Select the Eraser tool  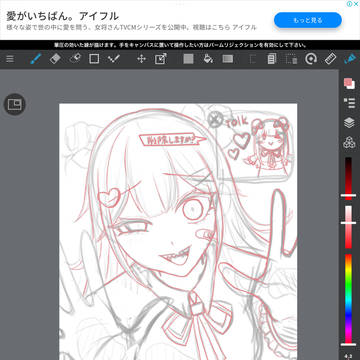point(55,59)
